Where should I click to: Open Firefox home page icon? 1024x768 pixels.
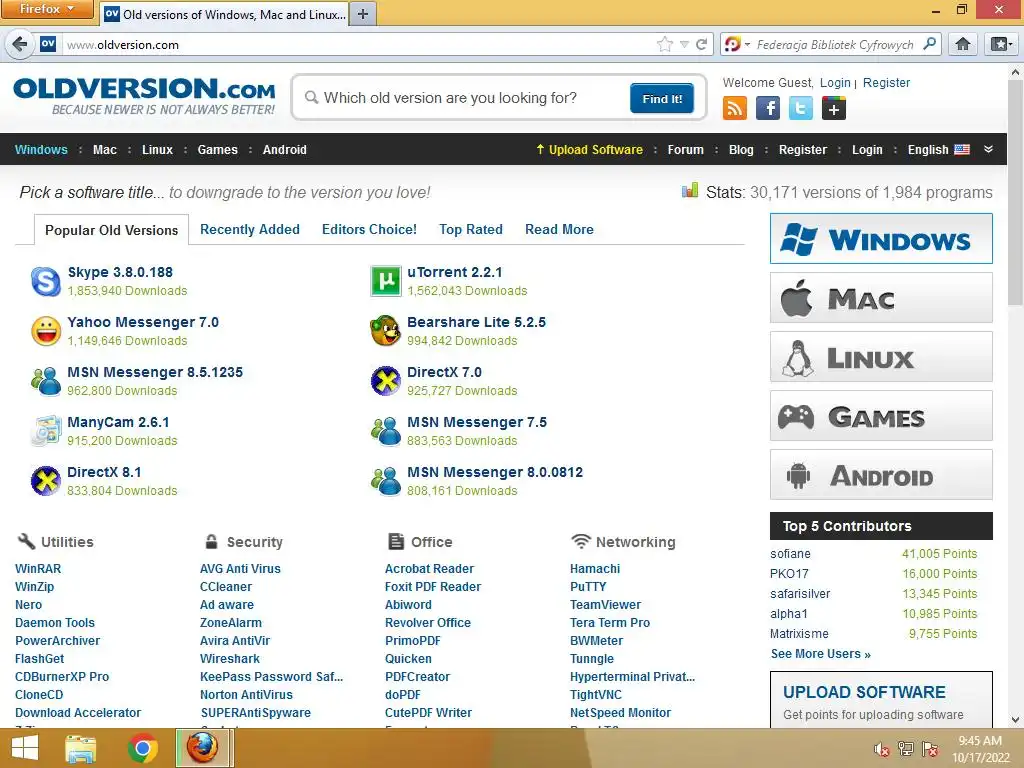pyautogui.click(x=963, y=44)
